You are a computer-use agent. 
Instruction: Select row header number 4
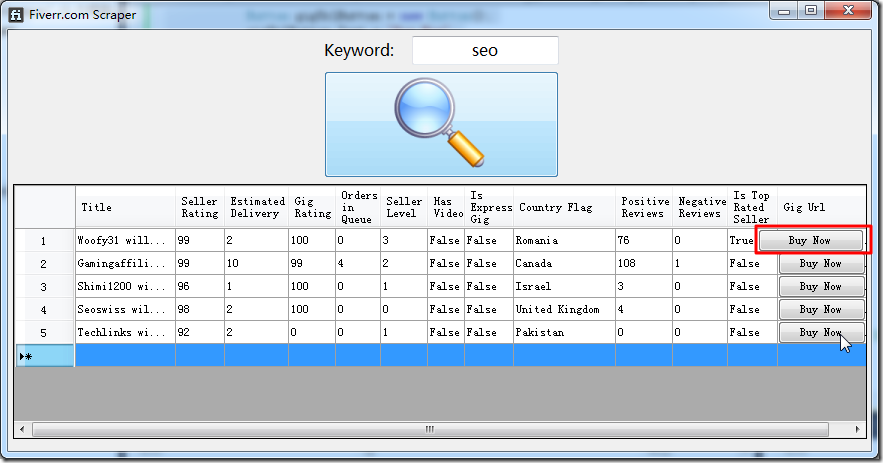click(x=44, y=310)
